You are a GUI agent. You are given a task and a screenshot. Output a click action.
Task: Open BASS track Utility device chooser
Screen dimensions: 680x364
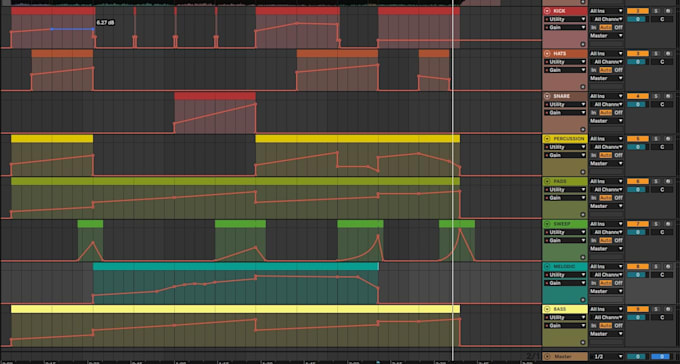(565, 317)
